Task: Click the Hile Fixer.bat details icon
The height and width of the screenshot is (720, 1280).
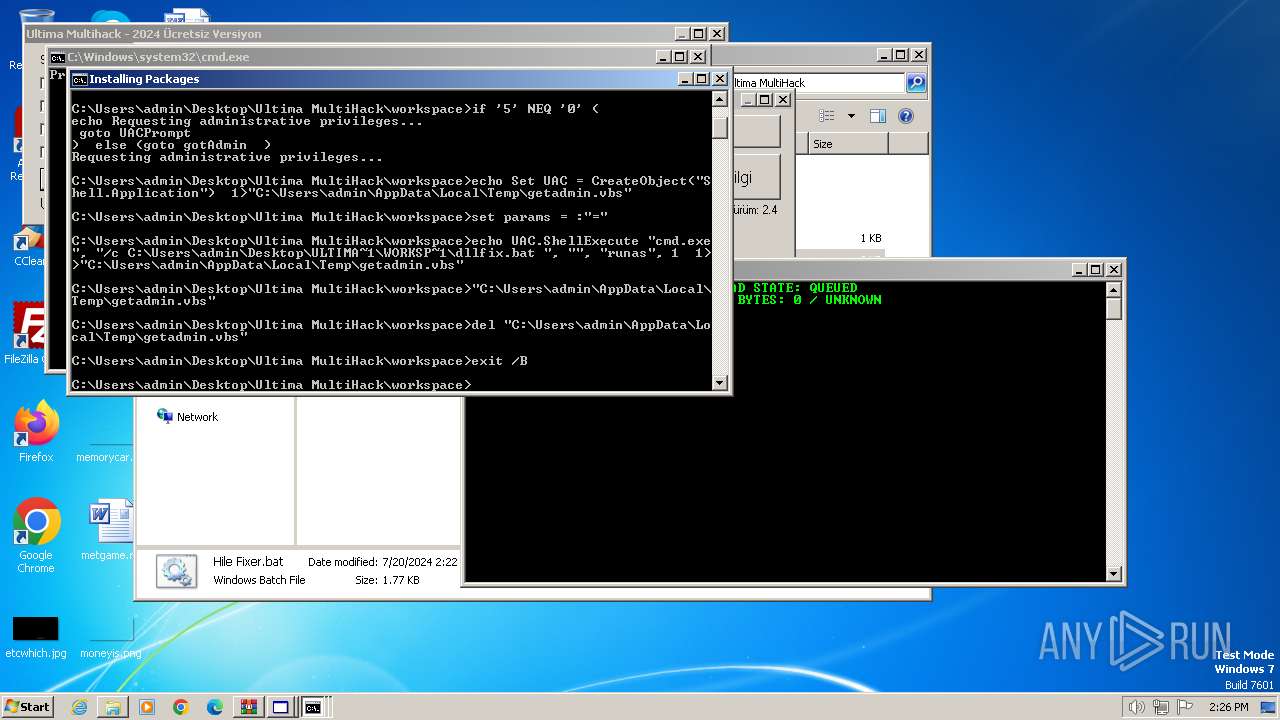Action: (176, 571)
